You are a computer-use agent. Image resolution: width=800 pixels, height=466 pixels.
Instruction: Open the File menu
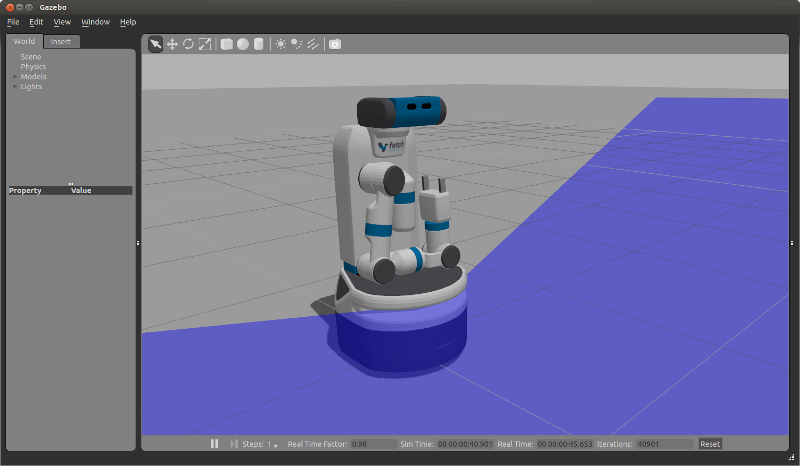13,22
